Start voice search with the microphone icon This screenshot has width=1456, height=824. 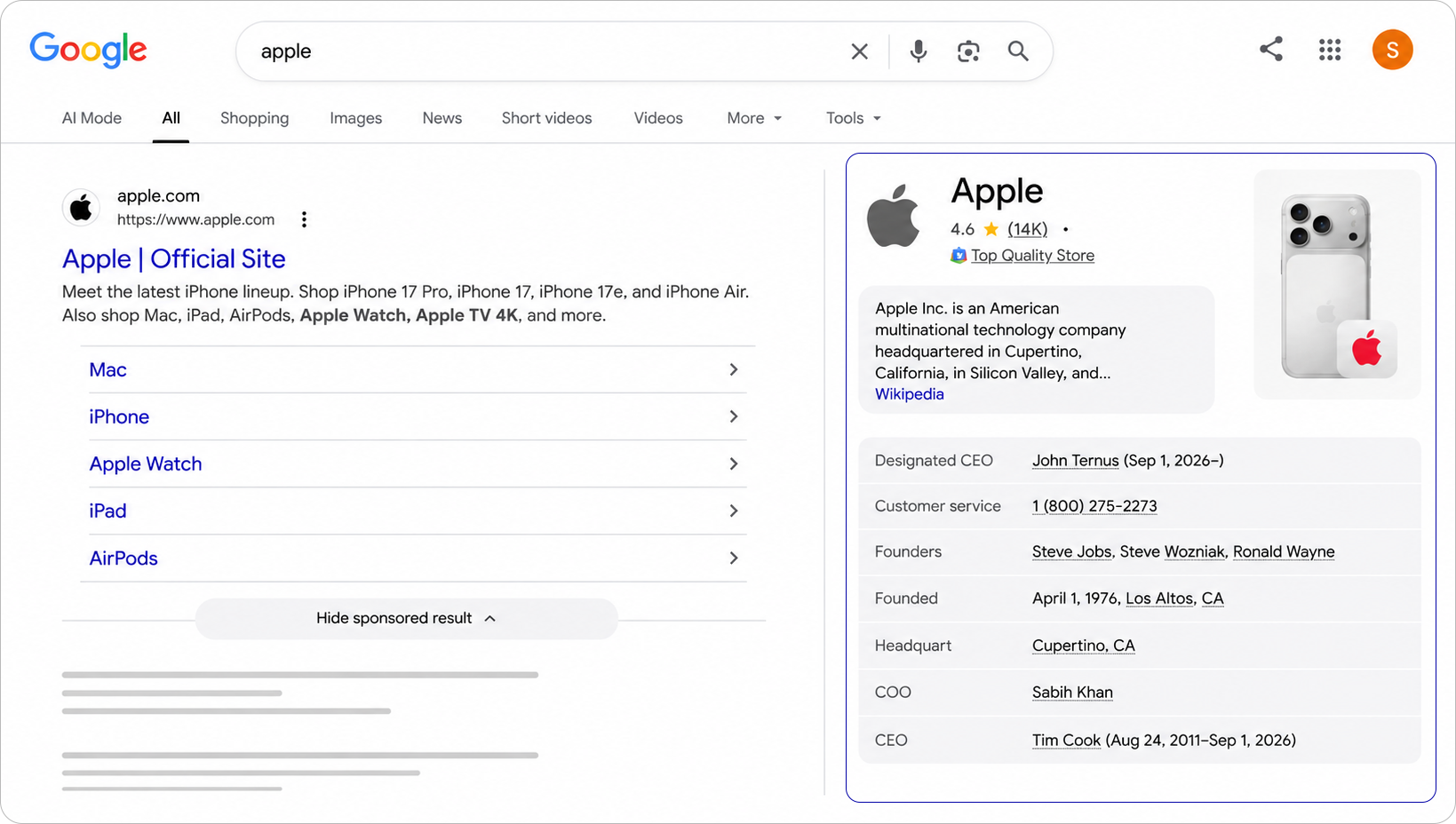point(919,51)
